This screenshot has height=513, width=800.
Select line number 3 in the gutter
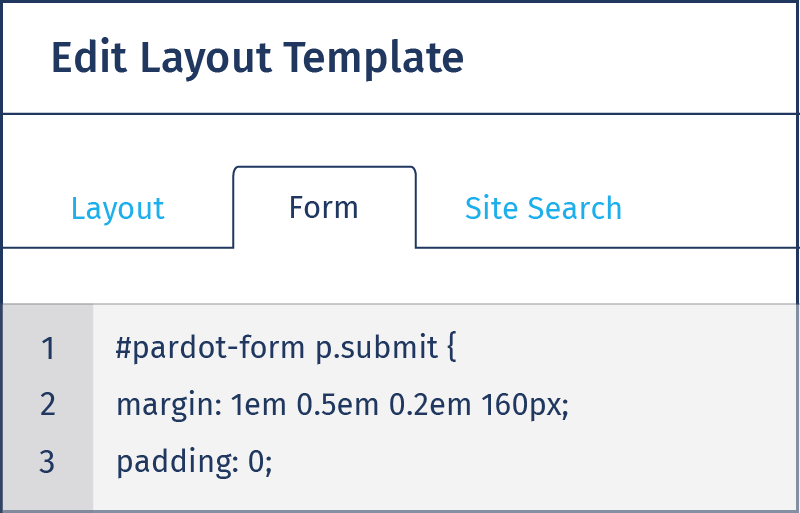click(x=47, y=461)
